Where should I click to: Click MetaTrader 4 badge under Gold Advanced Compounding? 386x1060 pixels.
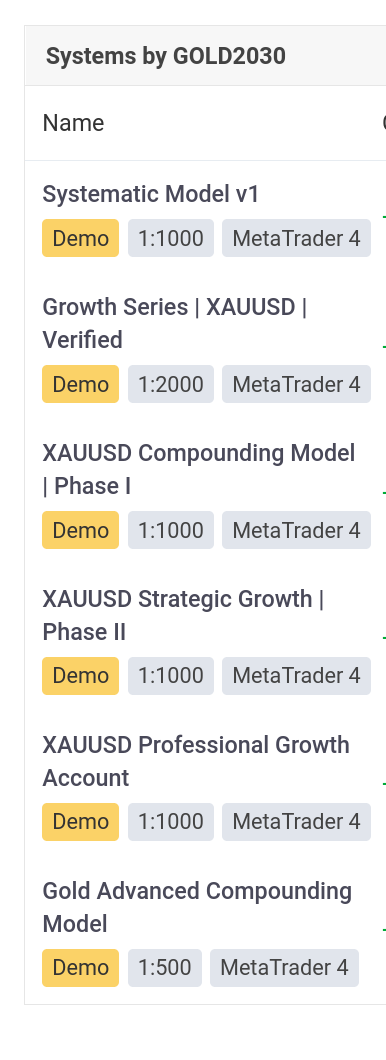[x=284, y=968]
